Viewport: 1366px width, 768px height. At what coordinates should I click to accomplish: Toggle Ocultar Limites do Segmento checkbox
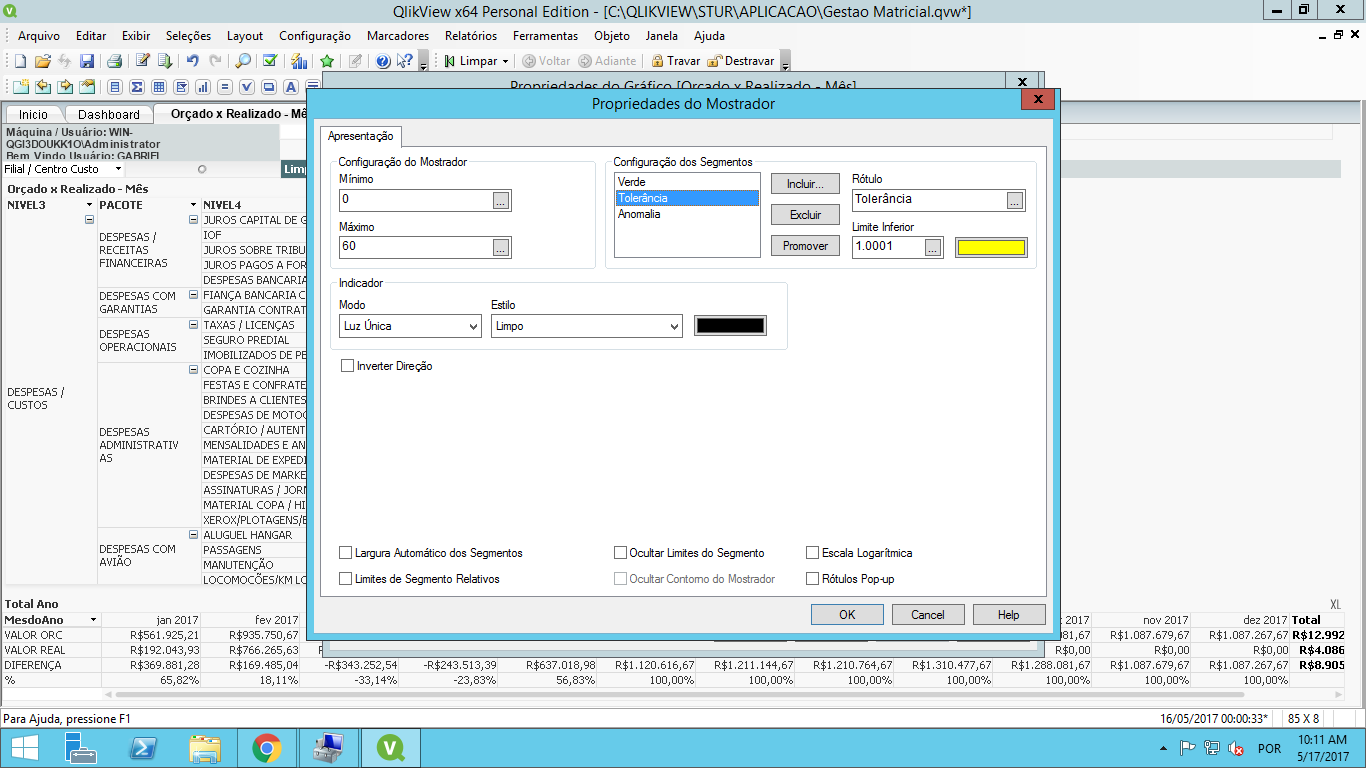tap(620, 552)
